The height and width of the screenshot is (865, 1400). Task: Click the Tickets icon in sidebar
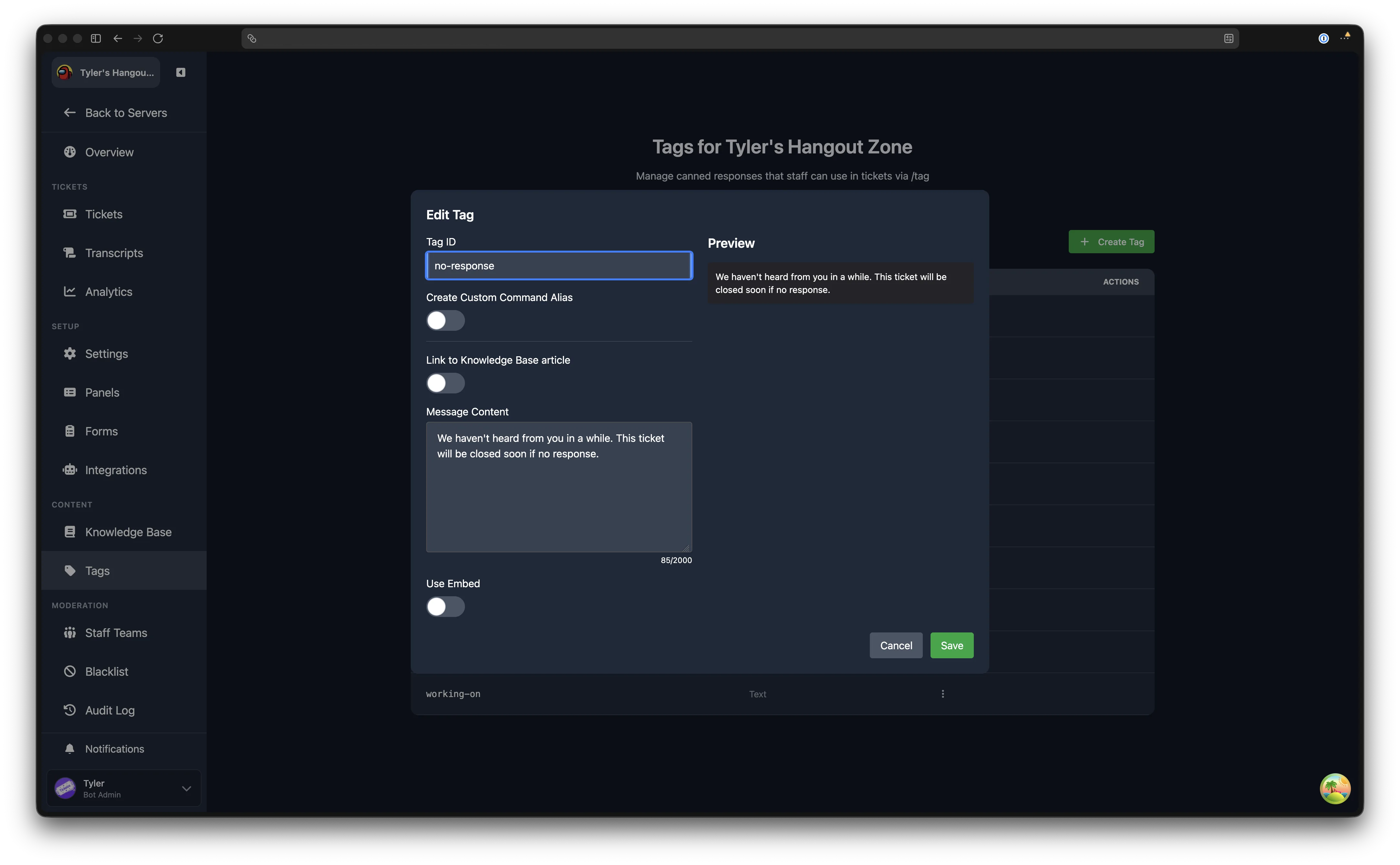[x=70, y=214]
